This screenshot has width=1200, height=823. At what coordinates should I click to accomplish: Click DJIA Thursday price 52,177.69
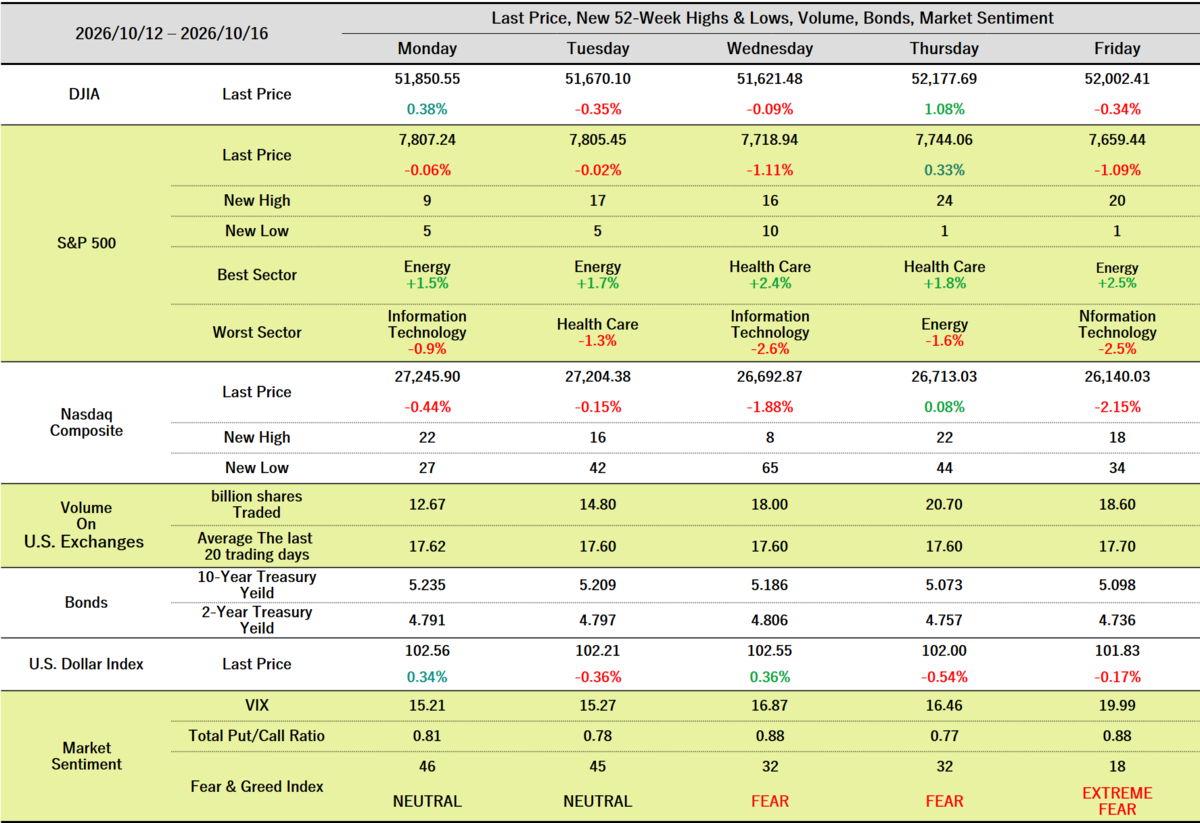click(945, 77)
